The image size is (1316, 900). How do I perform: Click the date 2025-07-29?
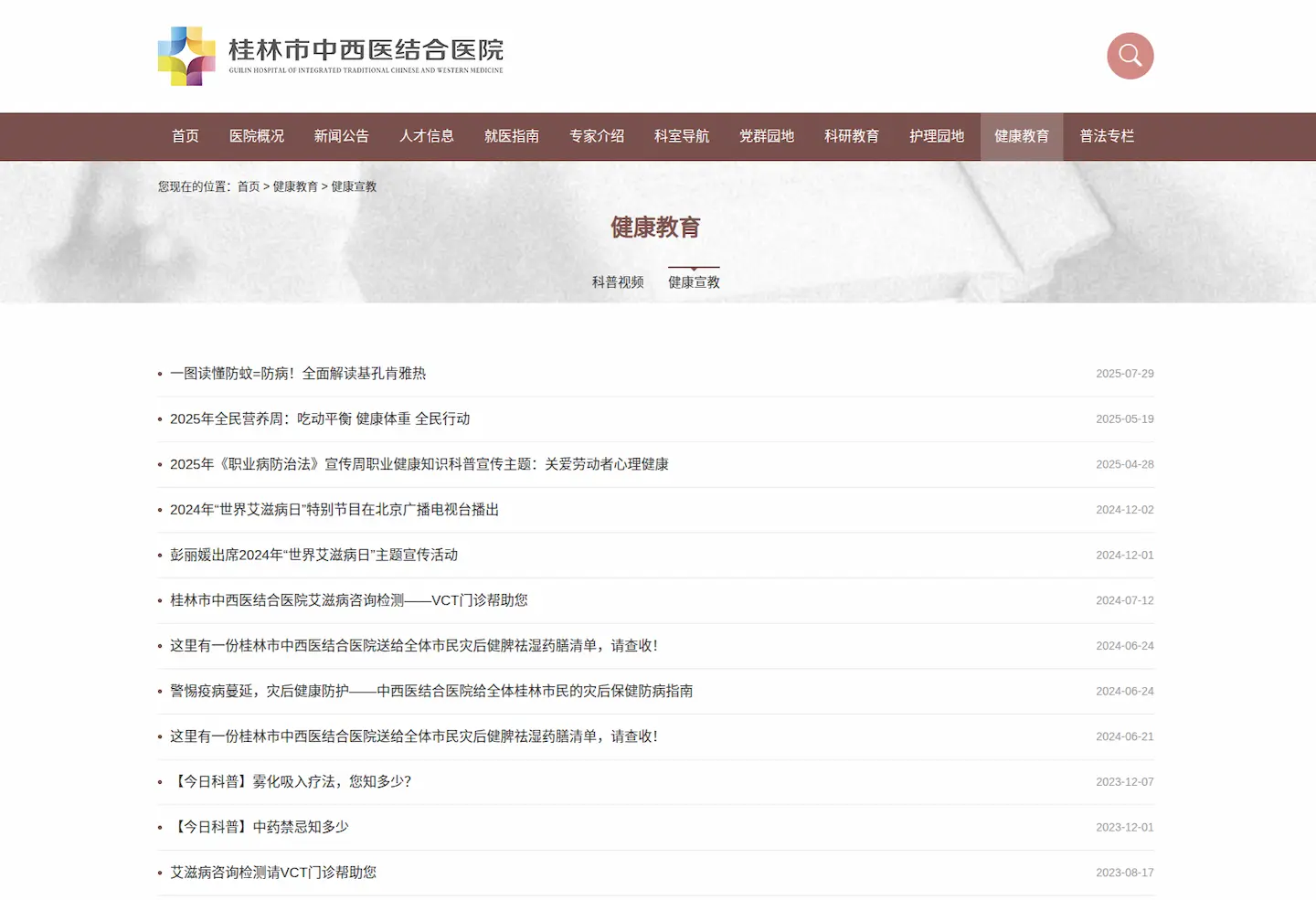click(x=1125, y=374)
